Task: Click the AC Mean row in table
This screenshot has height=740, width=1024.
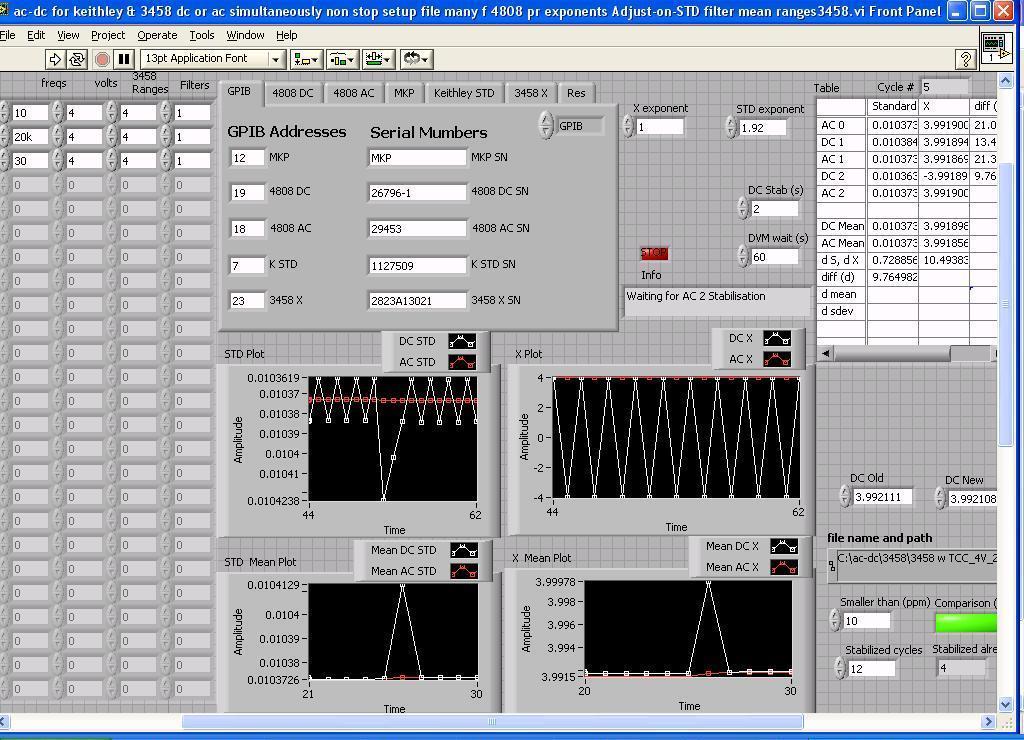Action: click(906, 243)
